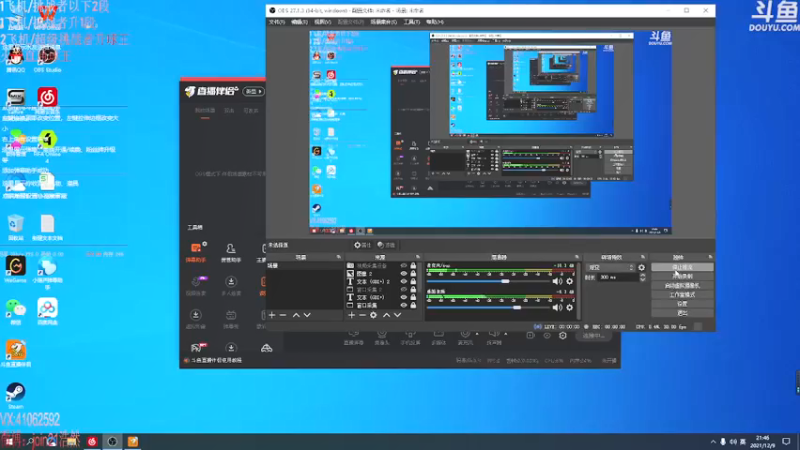Open the 腾讯QQ desktop icon
This screenshot has width=800, height=450.
[x=15, y=59]
